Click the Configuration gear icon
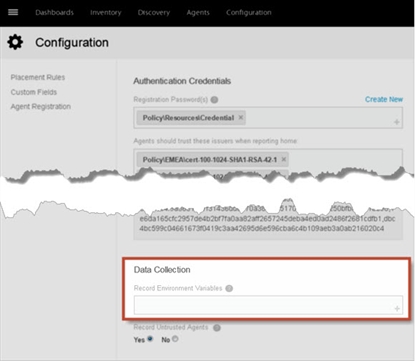The height and width of the screenshot is (361, 415). pos(15,42)
